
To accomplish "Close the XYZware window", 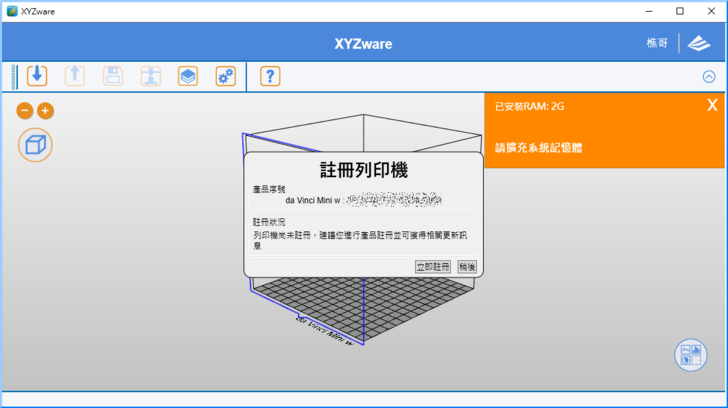I will pyautogui.click(x=711, y=11).
